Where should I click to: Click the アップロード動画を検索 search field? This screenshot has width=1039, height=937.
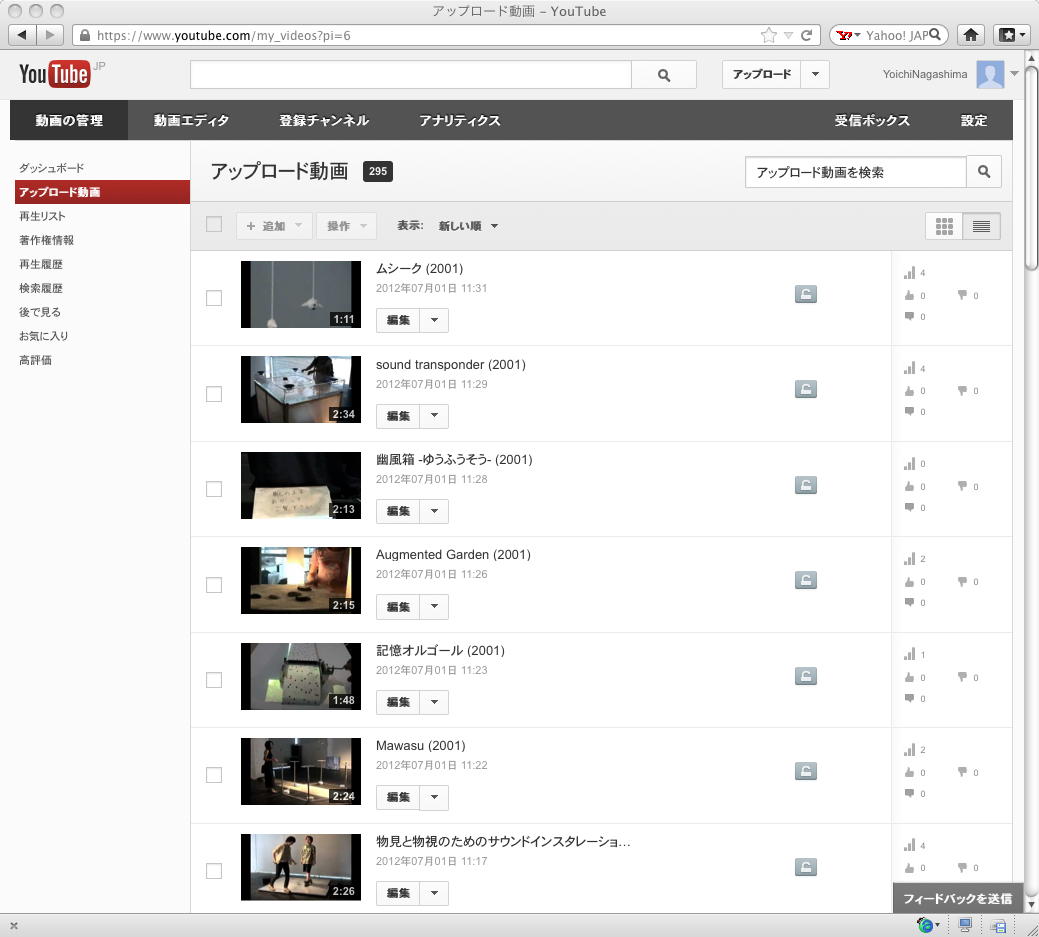pyautogui.click(x=855, y=172)
